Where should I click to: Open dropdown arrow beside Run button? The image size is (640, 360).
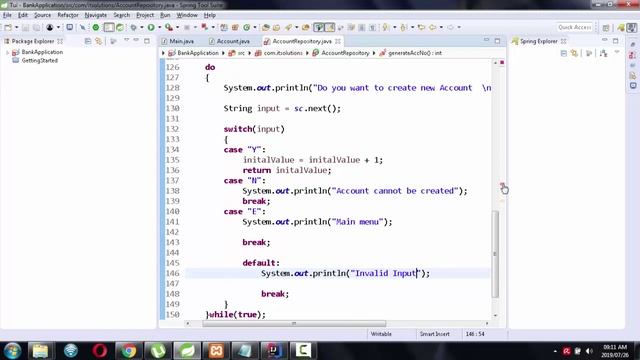pyautogui.click(x=160, y=27)
